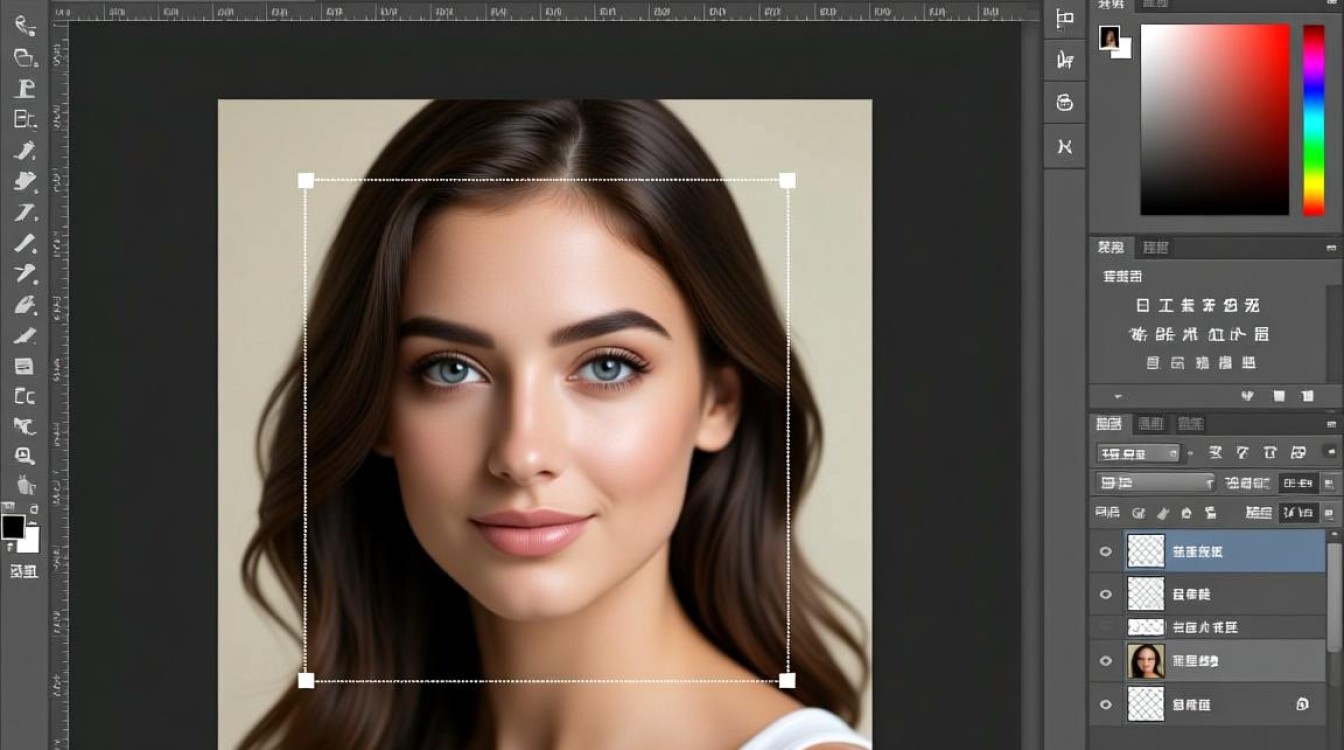The height and width of the screenshot is (750, 1344).
Task: Switch to second tab of the Color panel
Action: (1155, 5)
